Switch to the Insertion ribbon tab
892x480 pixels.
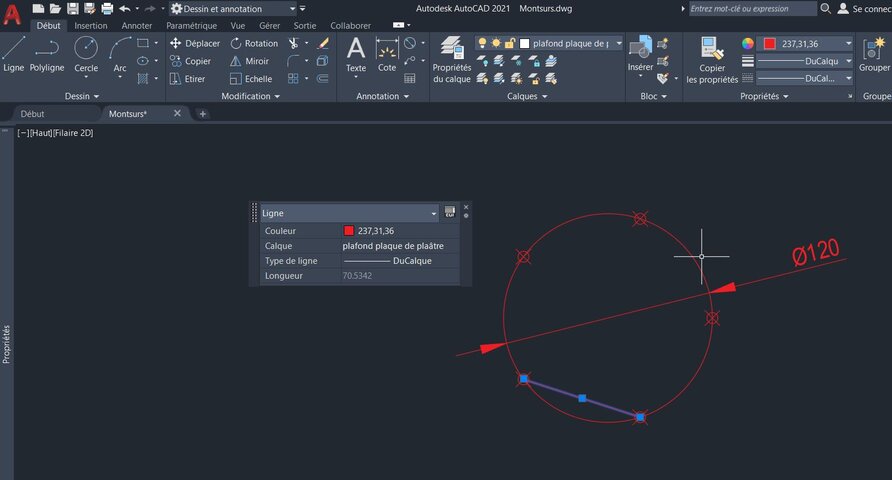click(x=91, y=25)
